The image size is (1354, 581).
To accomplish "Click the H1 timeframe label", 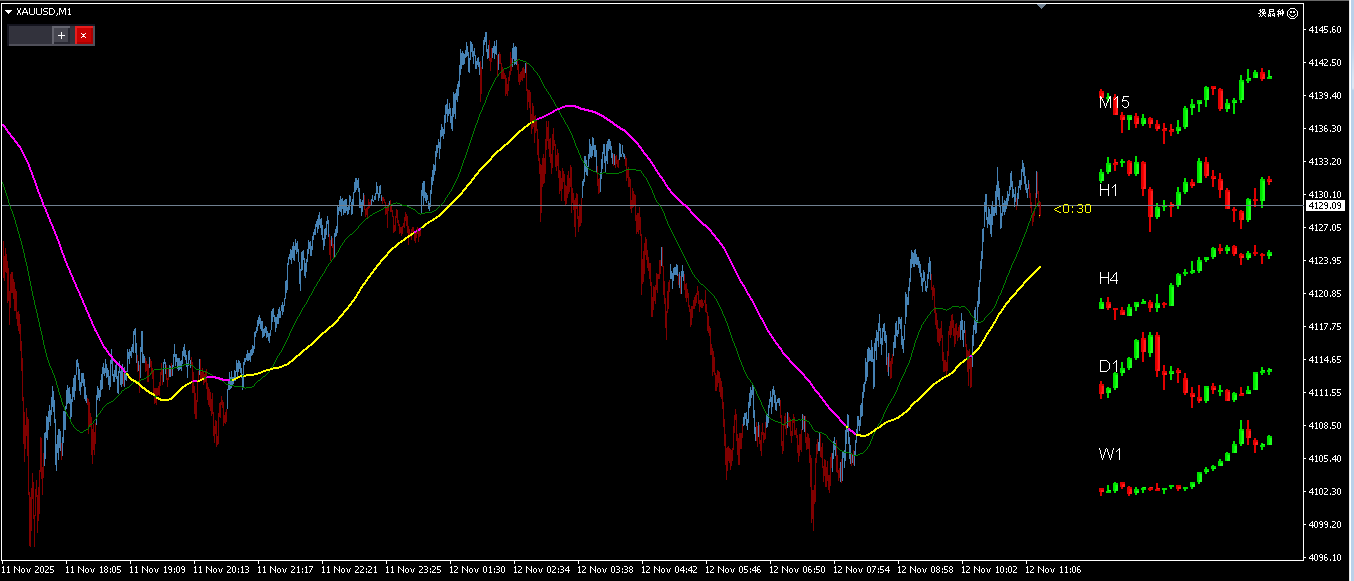I will (1108, 190).
